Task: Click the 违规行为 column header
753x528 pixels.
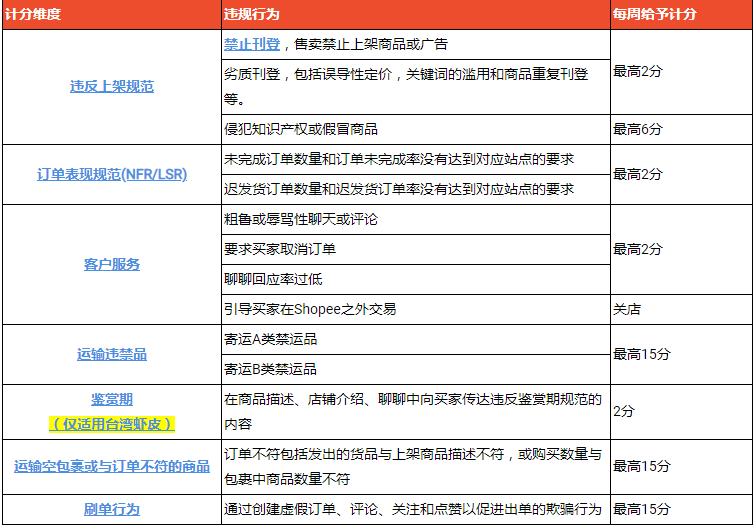Action: [x=252, y=15]
